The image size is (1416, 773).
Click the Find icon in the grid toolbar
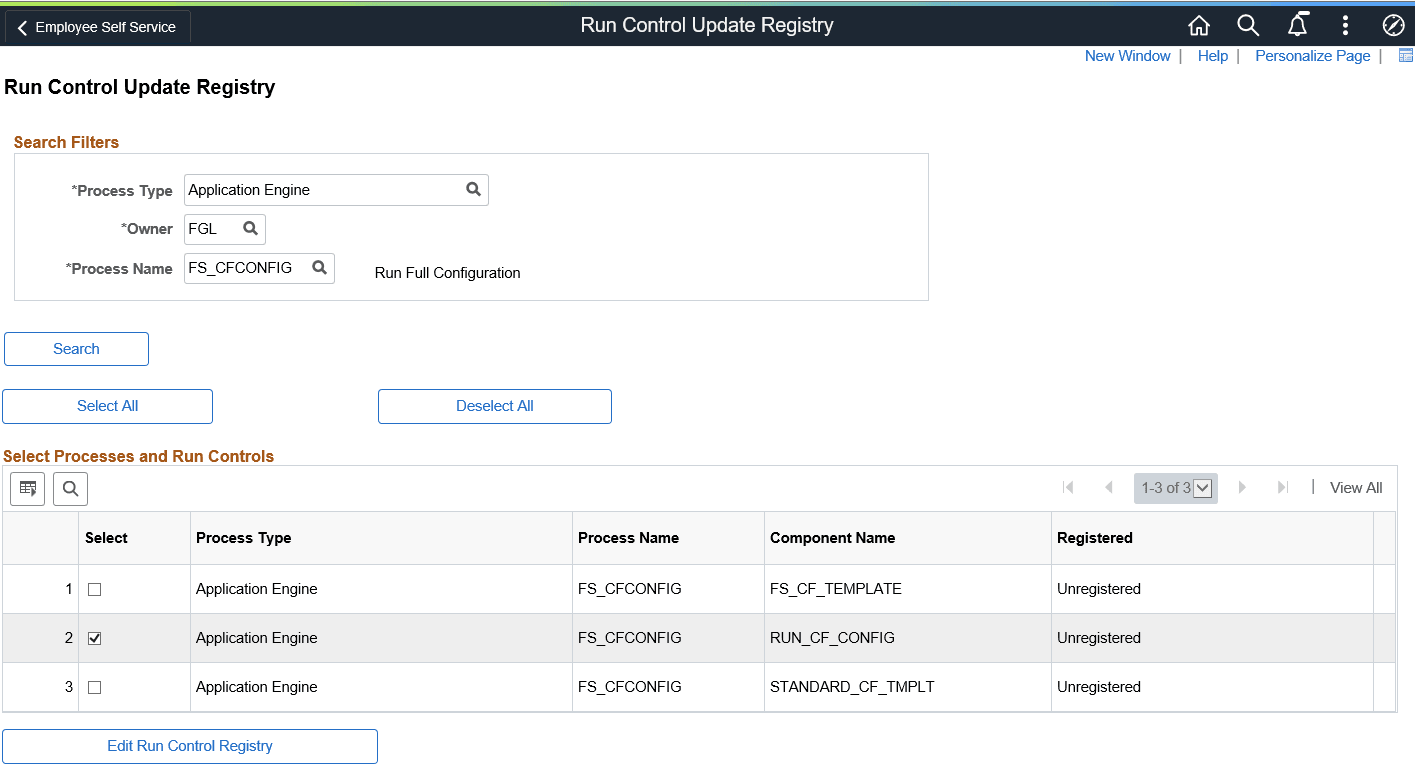click(70, 488)
